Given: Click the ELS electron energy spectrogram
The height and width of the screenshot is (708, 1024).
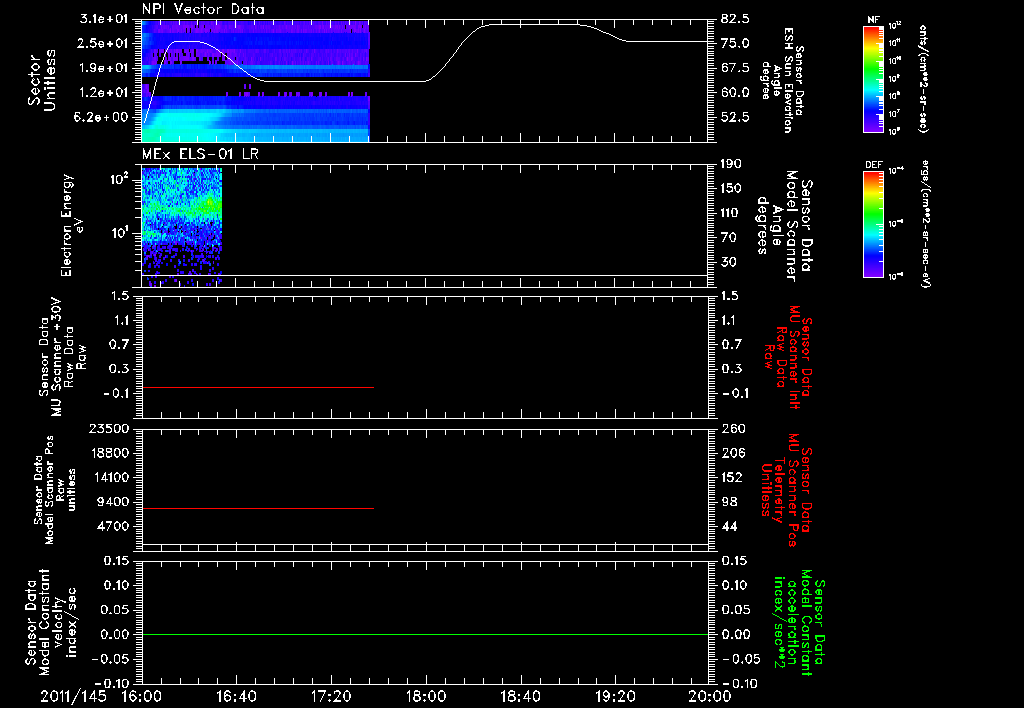Looking at the screenshot, I should (182, 227).
